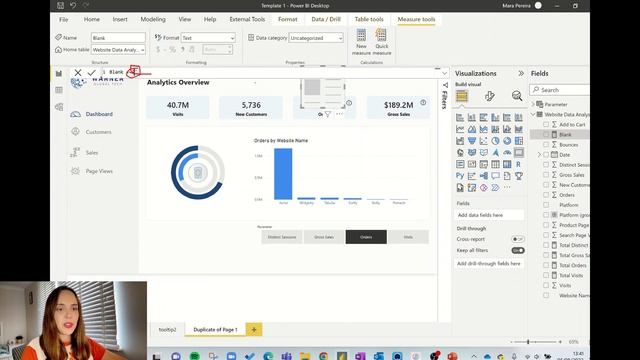Screen dimensions: 640x360
Task: Check the Orders field
Action: pos(546,195)
